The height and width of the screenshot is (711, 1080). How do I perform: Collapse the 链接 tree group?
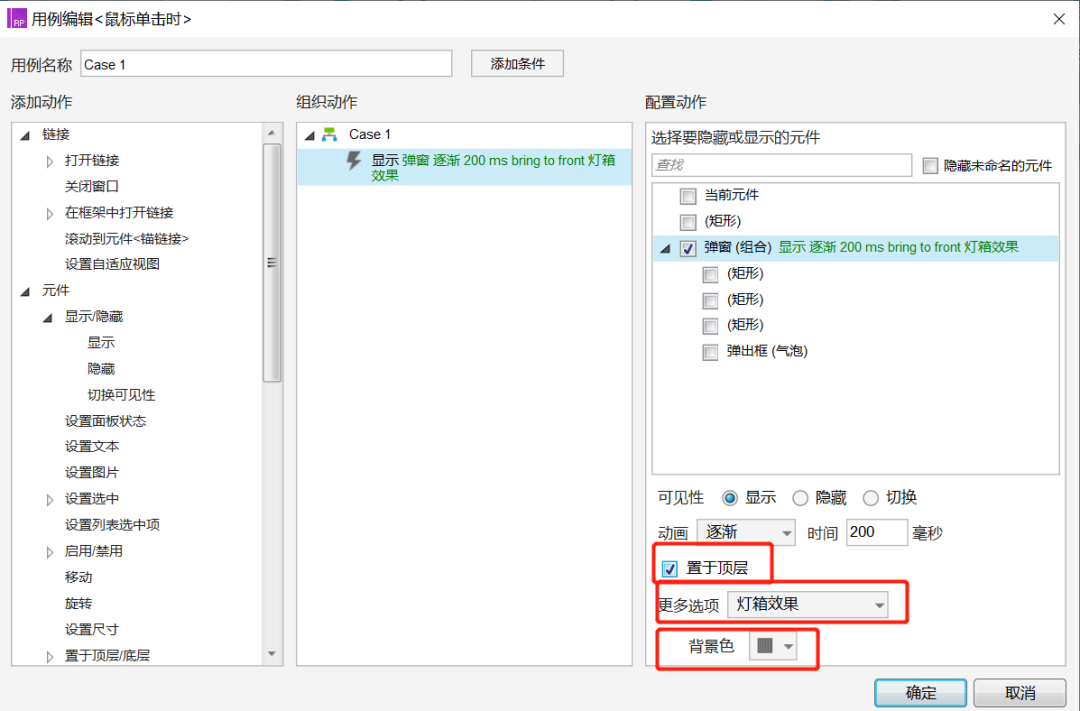pyautogui.click(x=25, y=135)
